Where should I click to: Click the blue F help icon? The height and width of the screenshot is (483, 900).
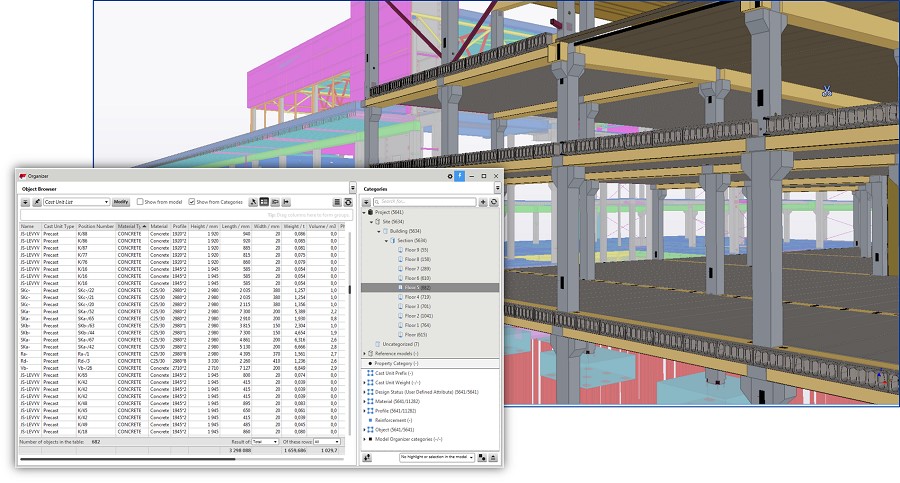459,176
